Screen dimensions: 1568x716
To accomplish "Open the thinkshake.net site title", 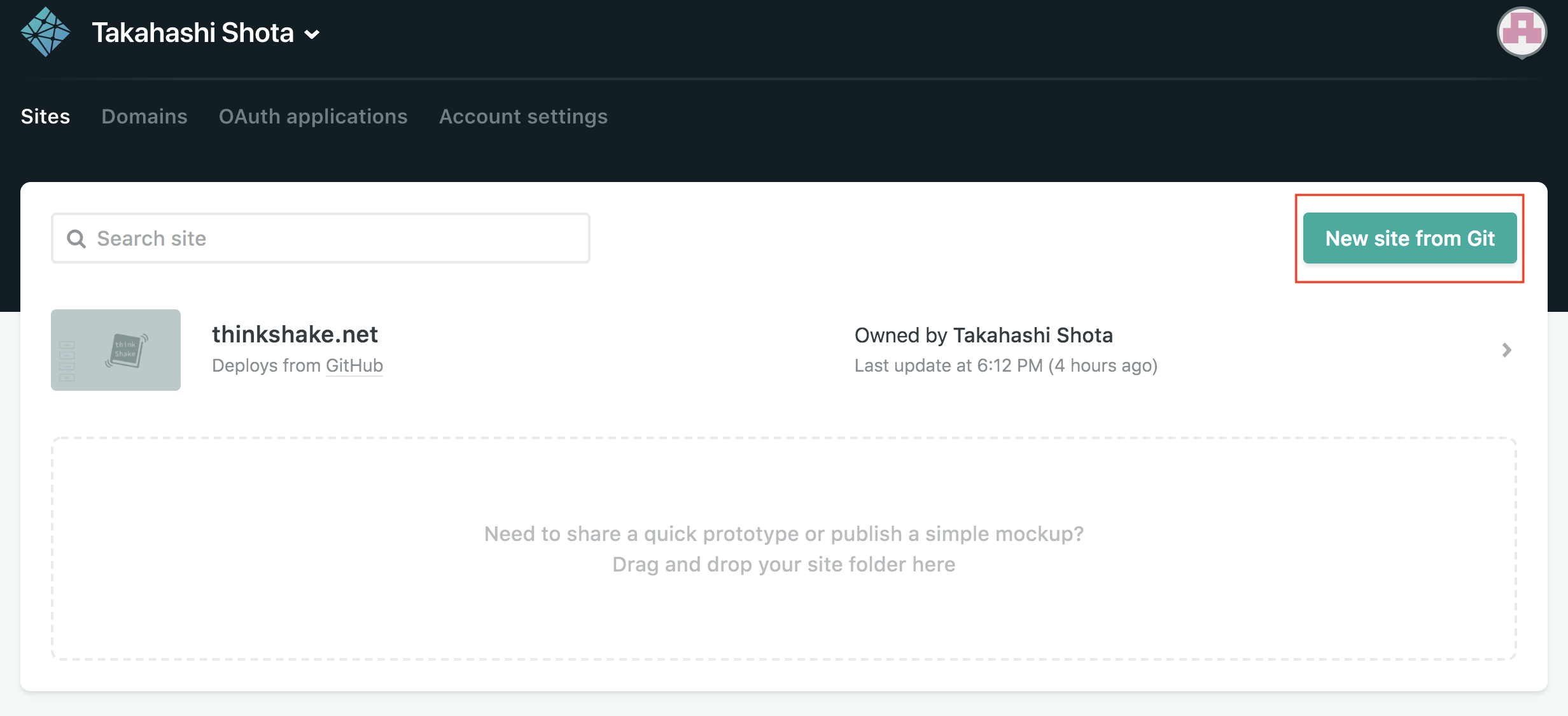I will pos(295,334).
